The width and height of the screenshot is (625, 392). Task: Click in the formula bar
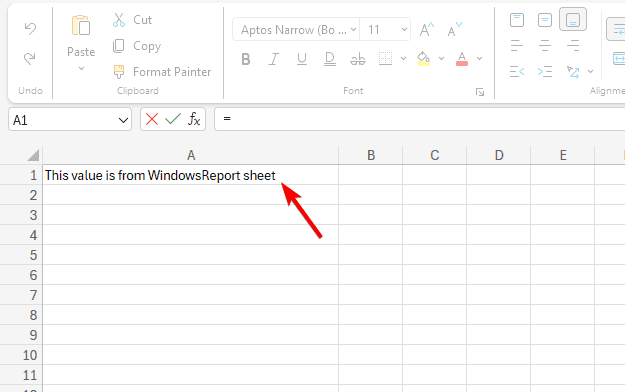coord(420,119)
